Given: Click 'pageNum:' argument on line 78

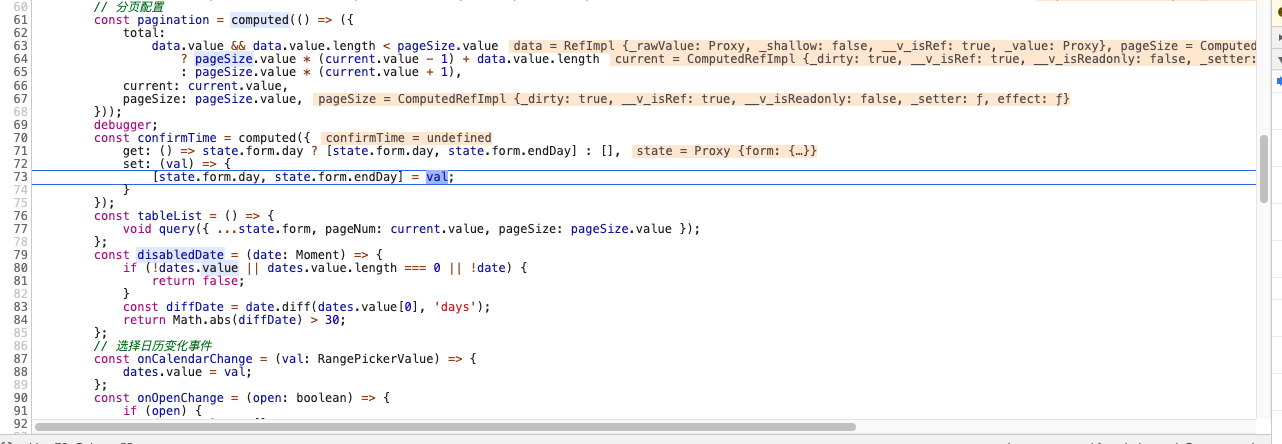Looking at the screenshot, I should [x=354, y=228].
